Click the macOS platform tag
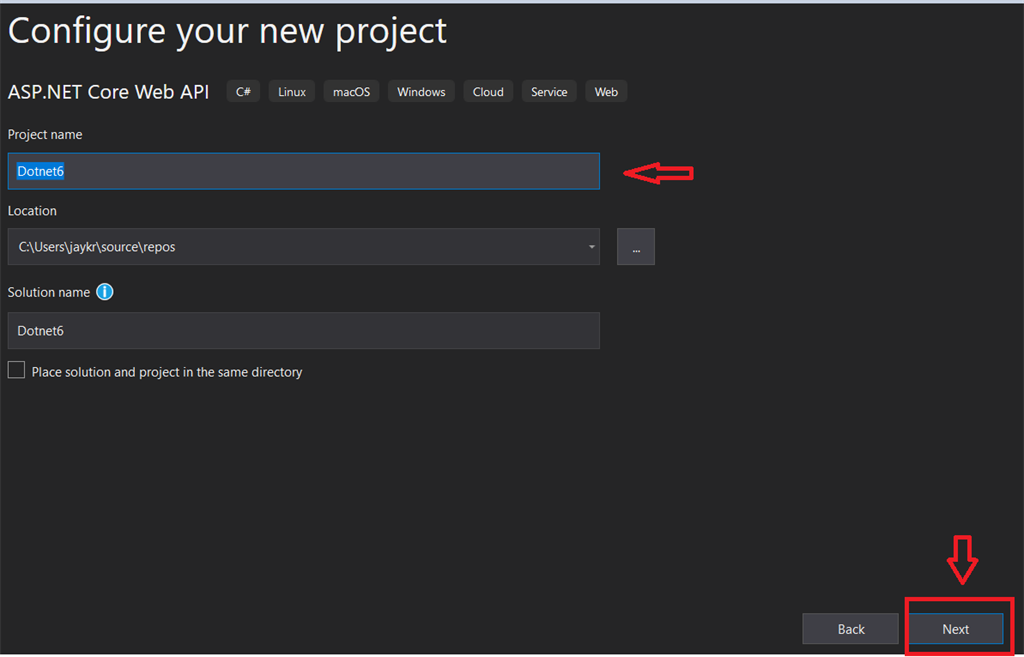 click(351, 92)
